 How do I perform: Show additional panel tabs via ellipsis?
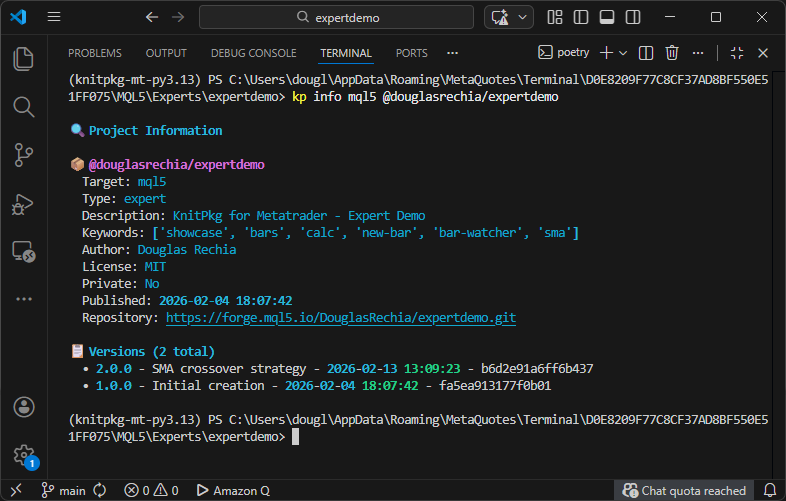[x=452, y=53]
